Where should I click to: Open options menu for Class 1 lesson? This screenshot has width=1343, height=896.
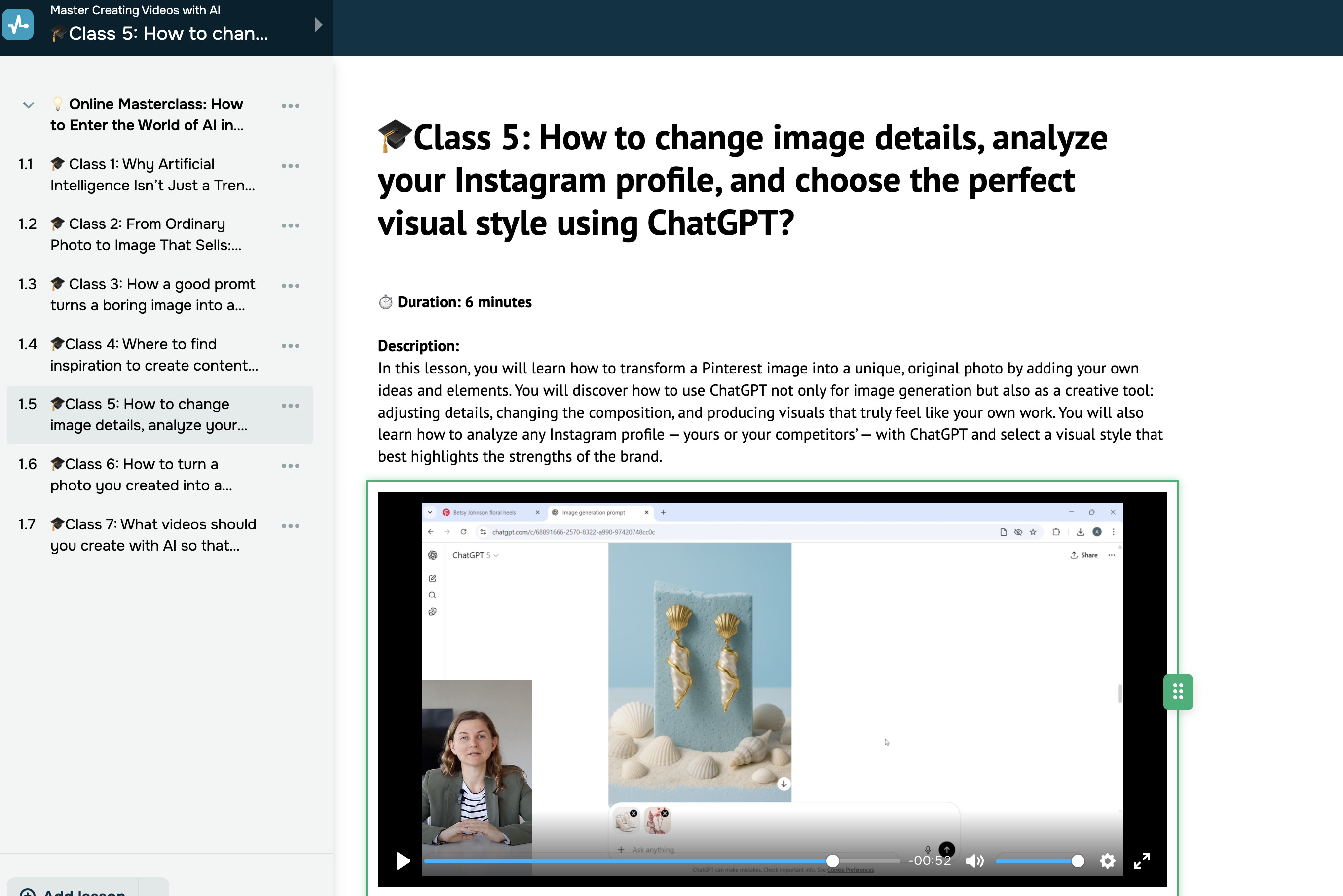click(x=290, y=166)
